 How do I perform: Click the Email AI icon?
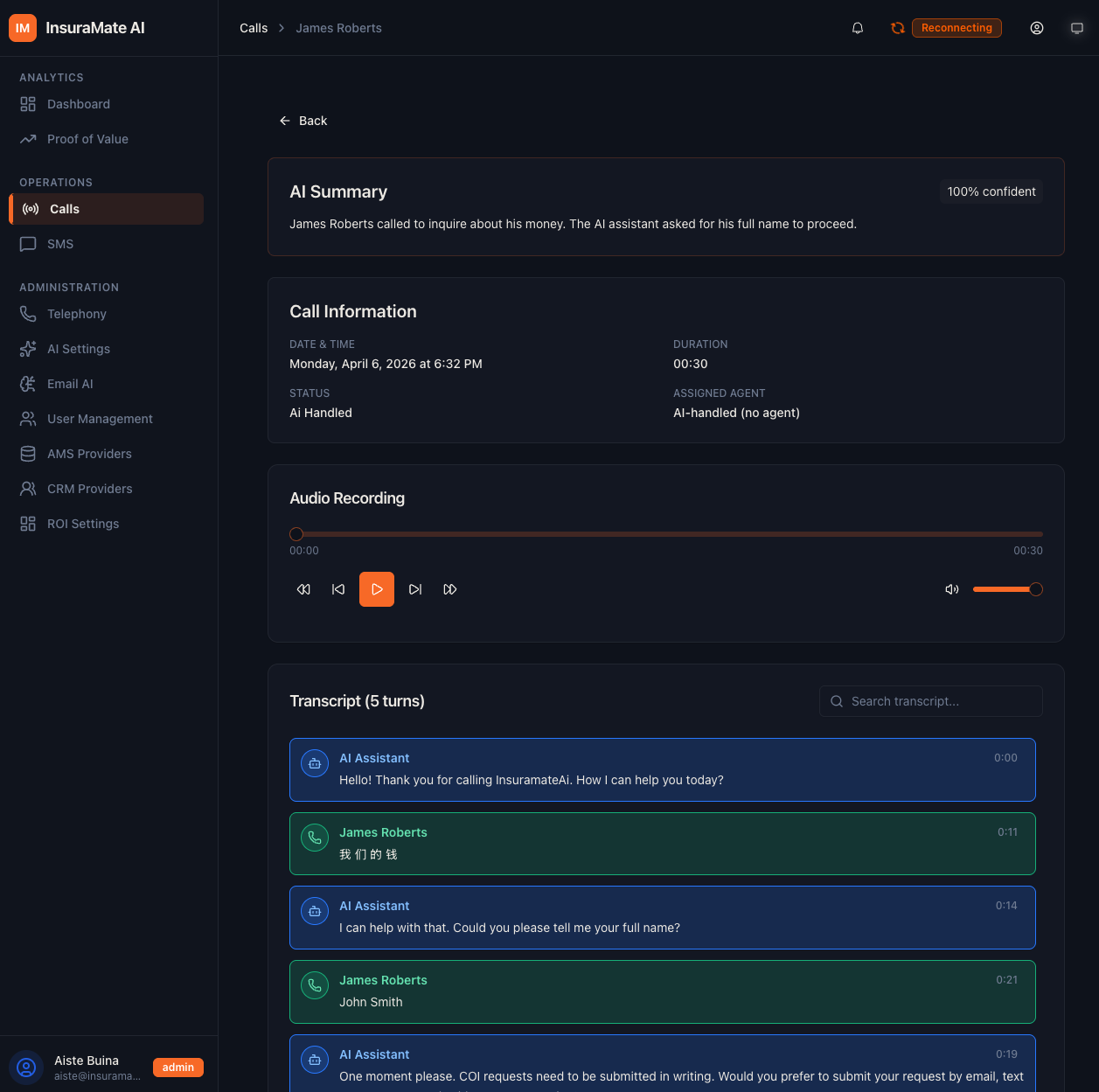coord(28,384)
